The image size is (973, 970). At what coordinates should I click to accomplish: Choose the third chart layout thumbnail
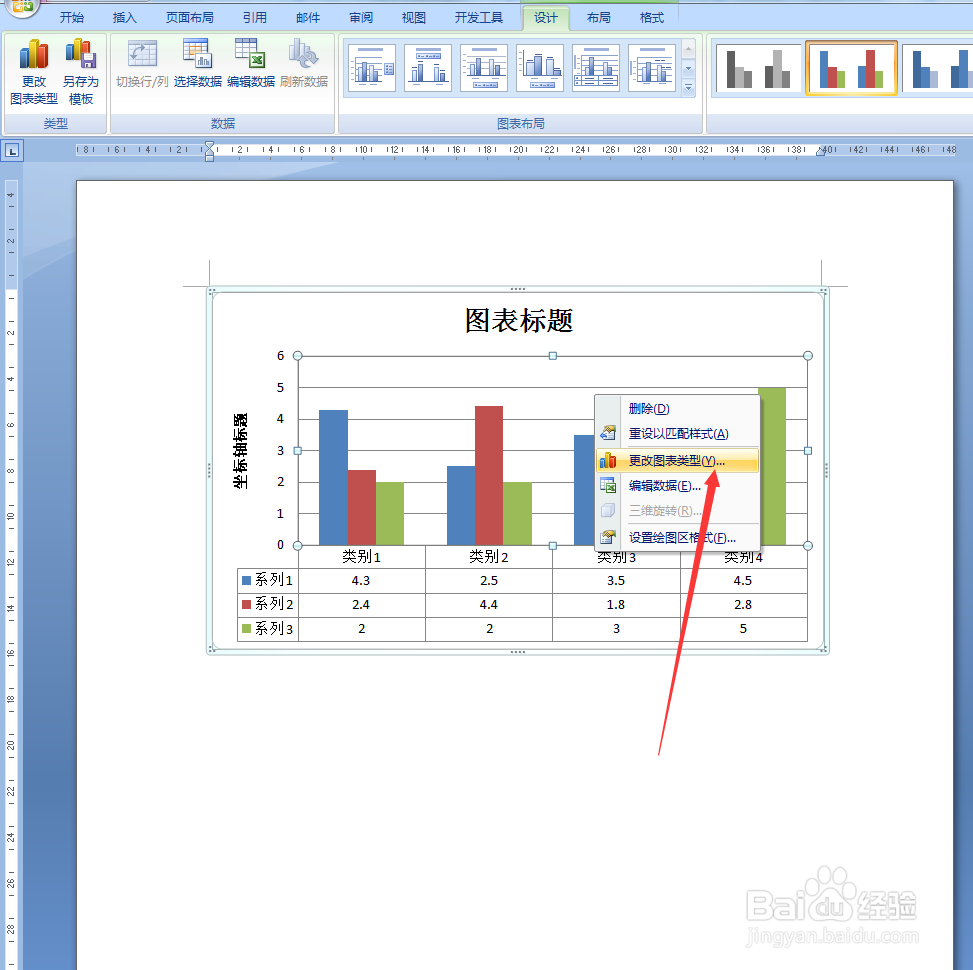(483, 68)
